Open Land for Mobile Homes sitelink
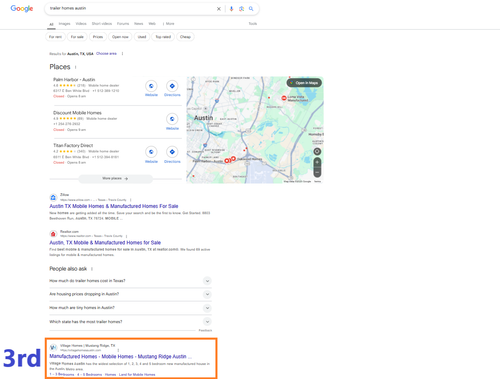Screen dimensions: 500x379 point(137,375)
